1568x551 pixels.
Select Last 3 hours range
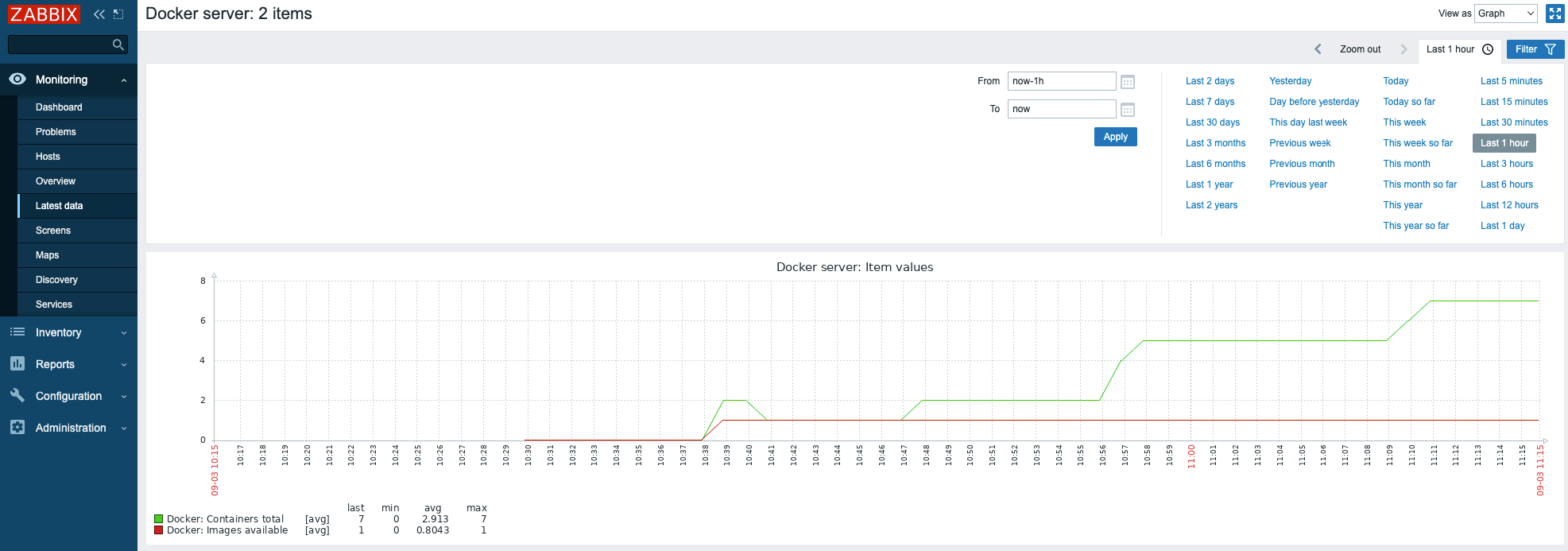point(1507,164)
